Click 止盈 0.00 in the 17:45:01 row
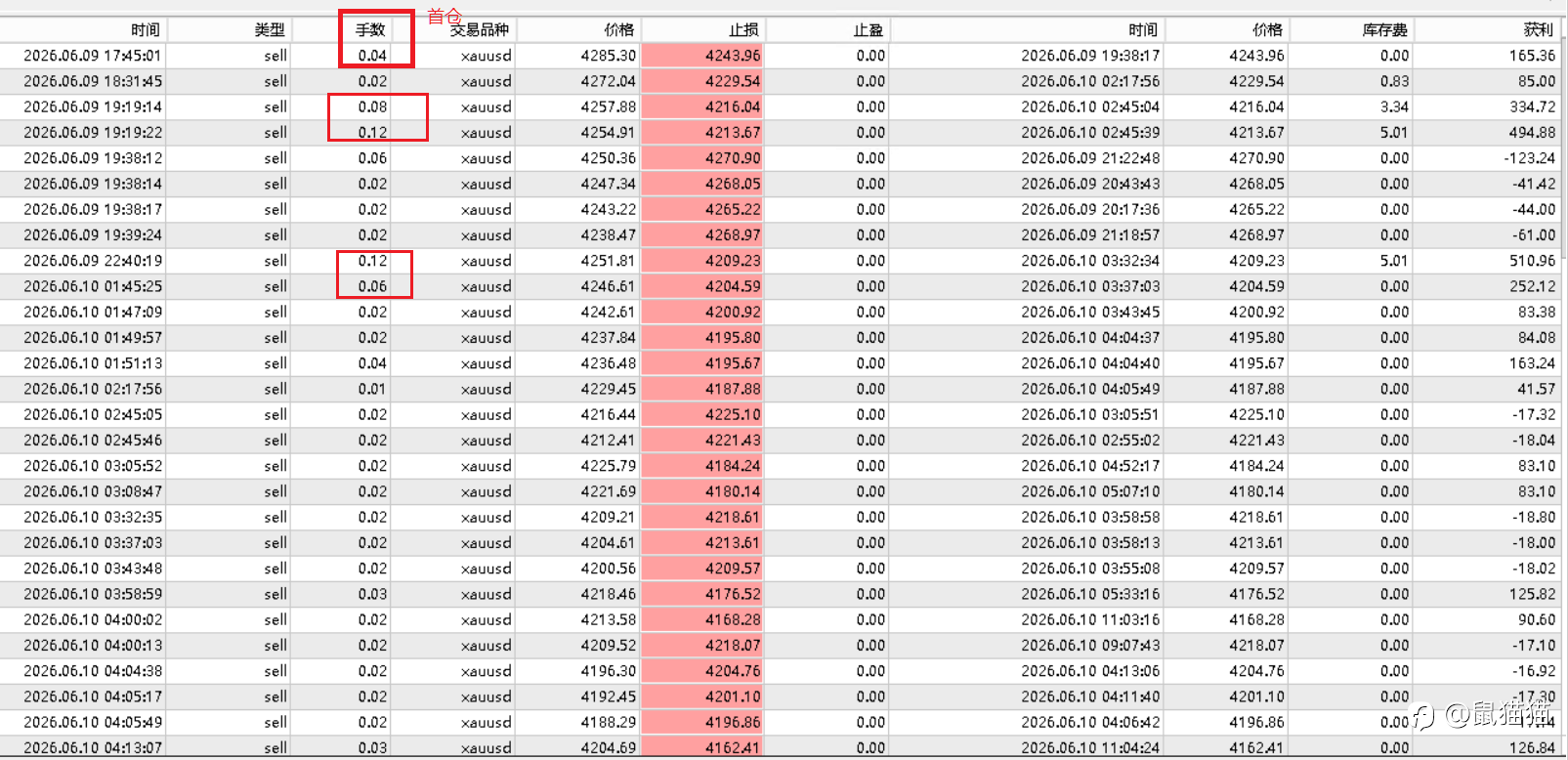Screen dimensions: 1568x760 870,56
